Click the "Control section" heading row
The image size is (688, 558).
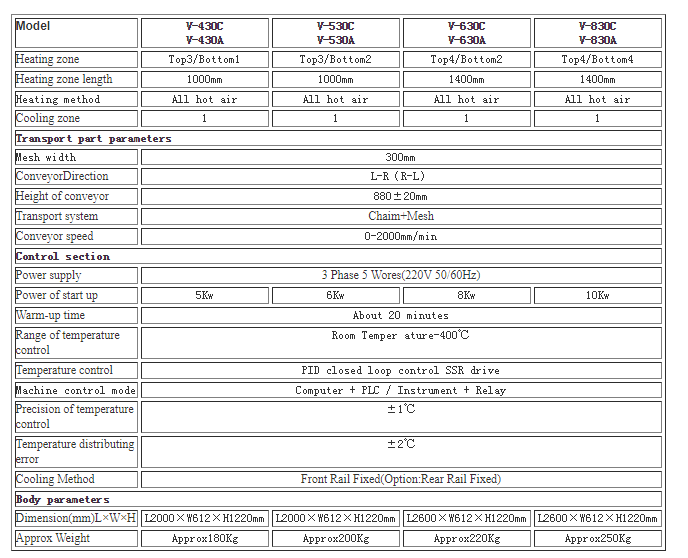(x=62, y=257)
